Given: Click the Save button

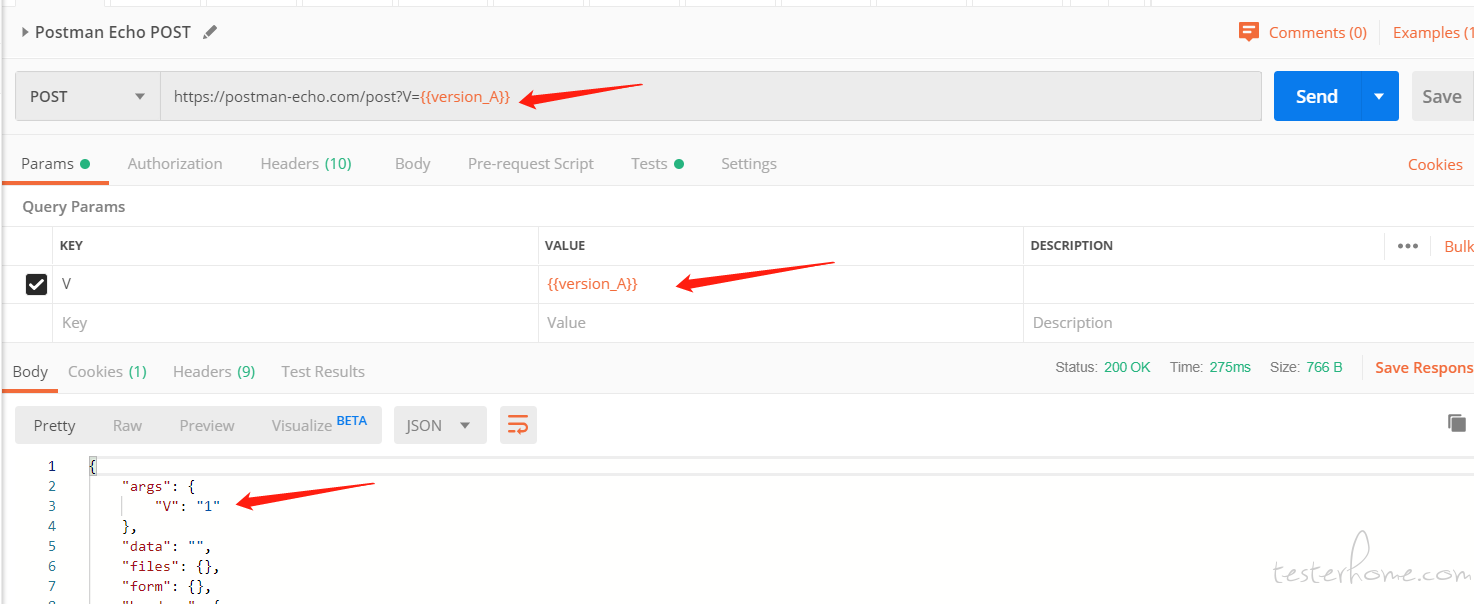Looking at the screenshot, I should tap(1442, 96).
